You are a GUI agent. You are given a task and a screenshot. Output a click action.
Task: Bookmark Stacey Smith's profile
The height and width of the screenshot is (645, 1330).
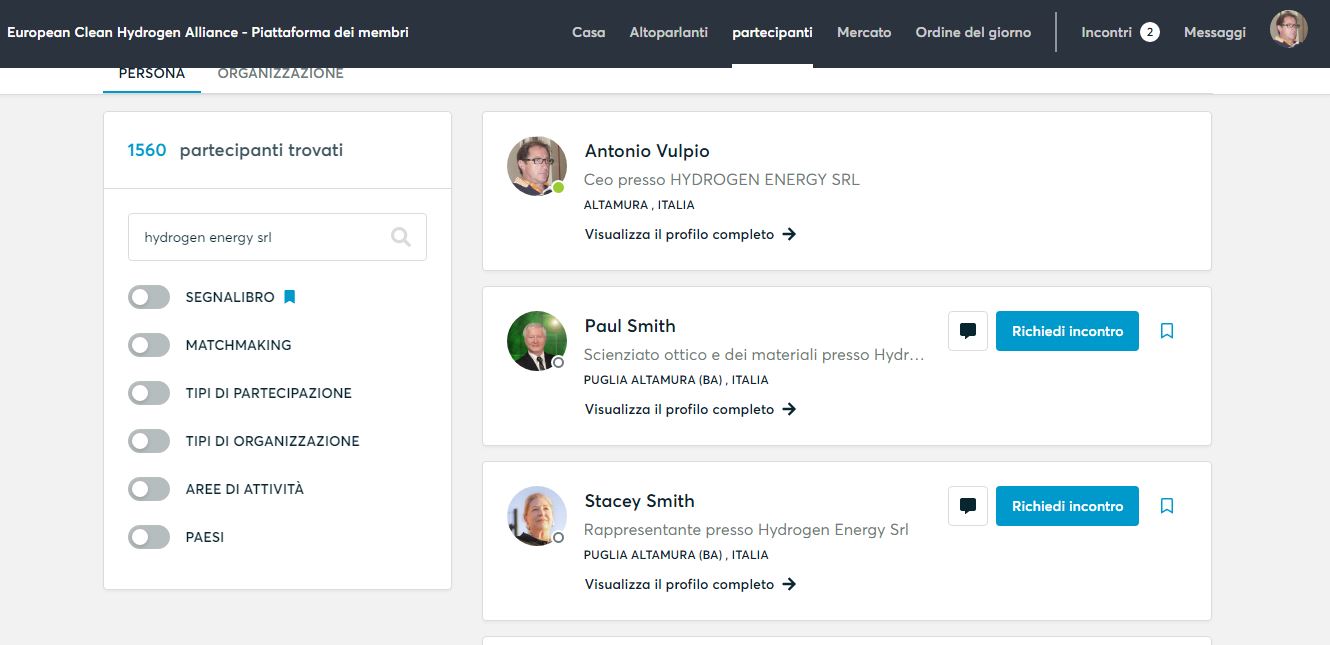(x=1167, y=506)
